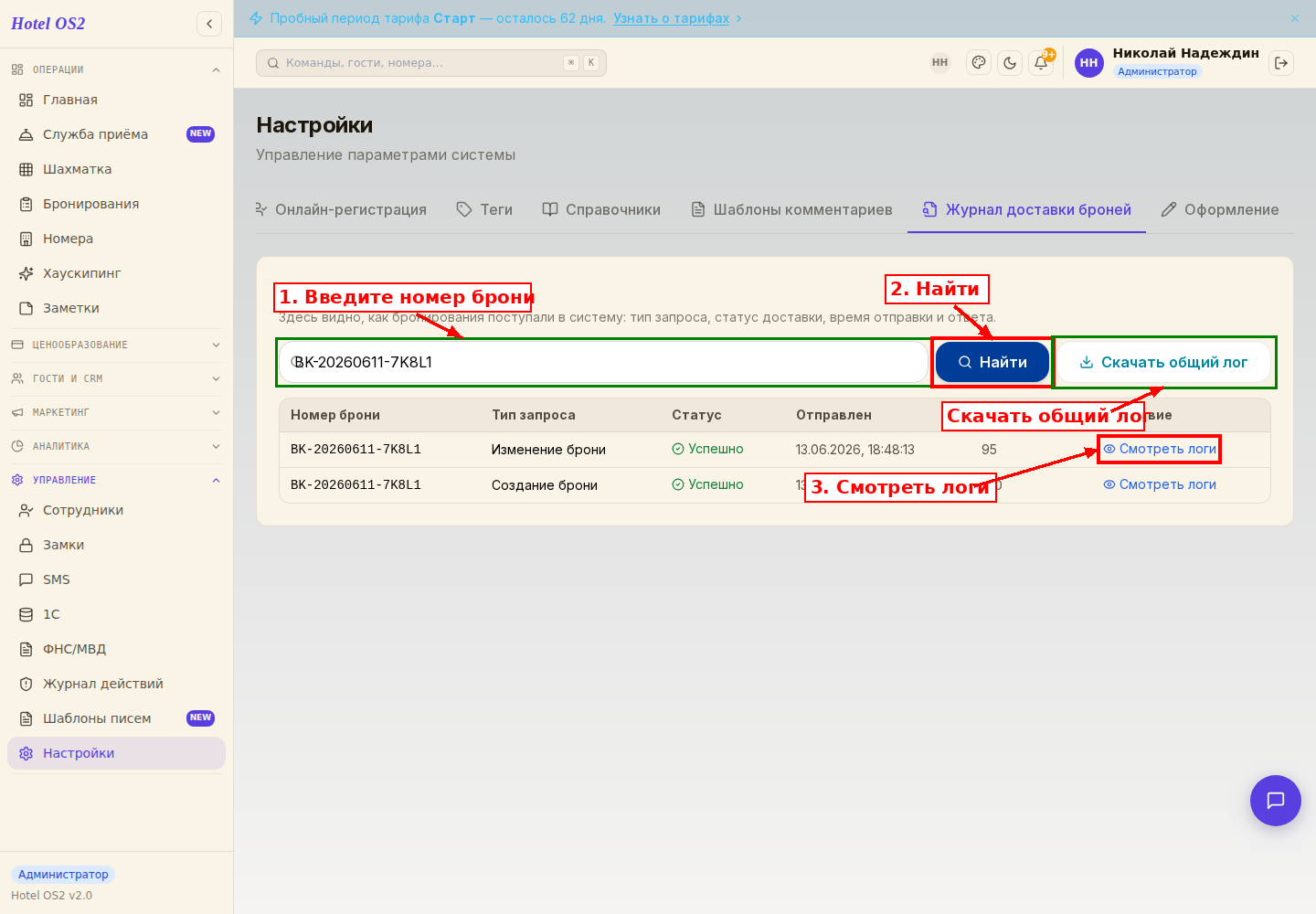The height and width of the screenshot is (914, 1316).
Task: Follow the Узнать о тарифах link
Action: [x=672, y=18]
